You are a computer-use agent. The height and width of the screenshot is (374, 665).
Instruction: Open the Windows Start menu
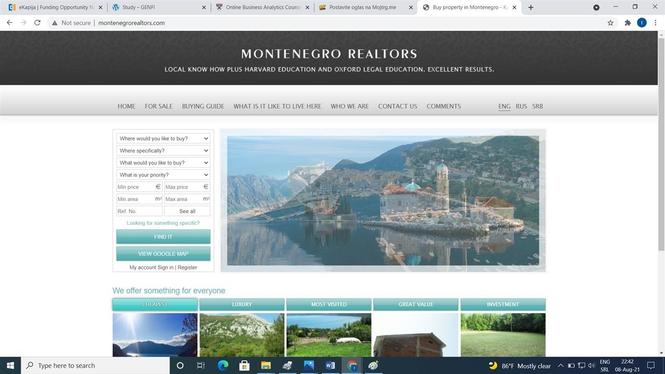pos(10,366)
